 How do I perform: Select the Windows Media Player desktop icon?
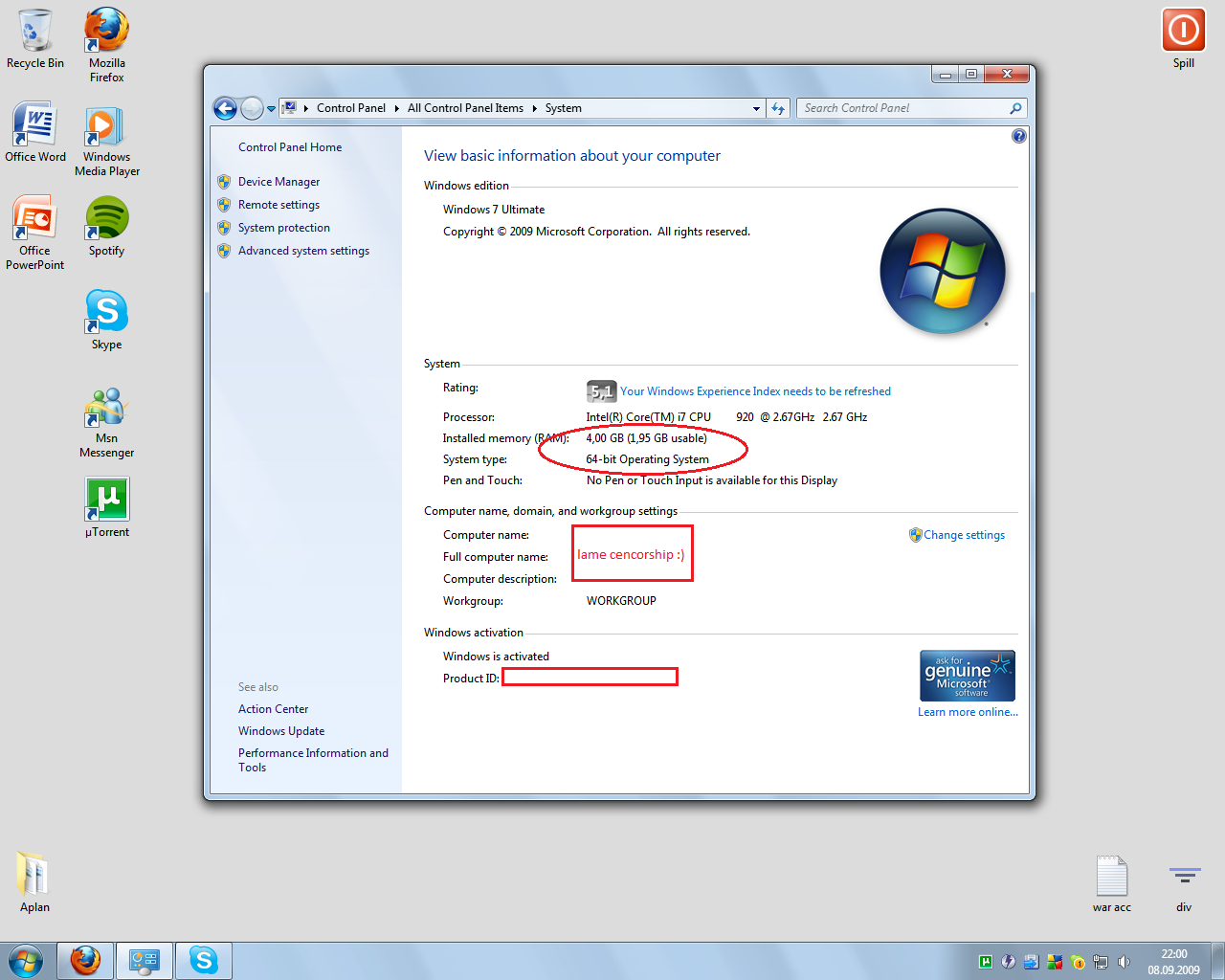[107, 140]
